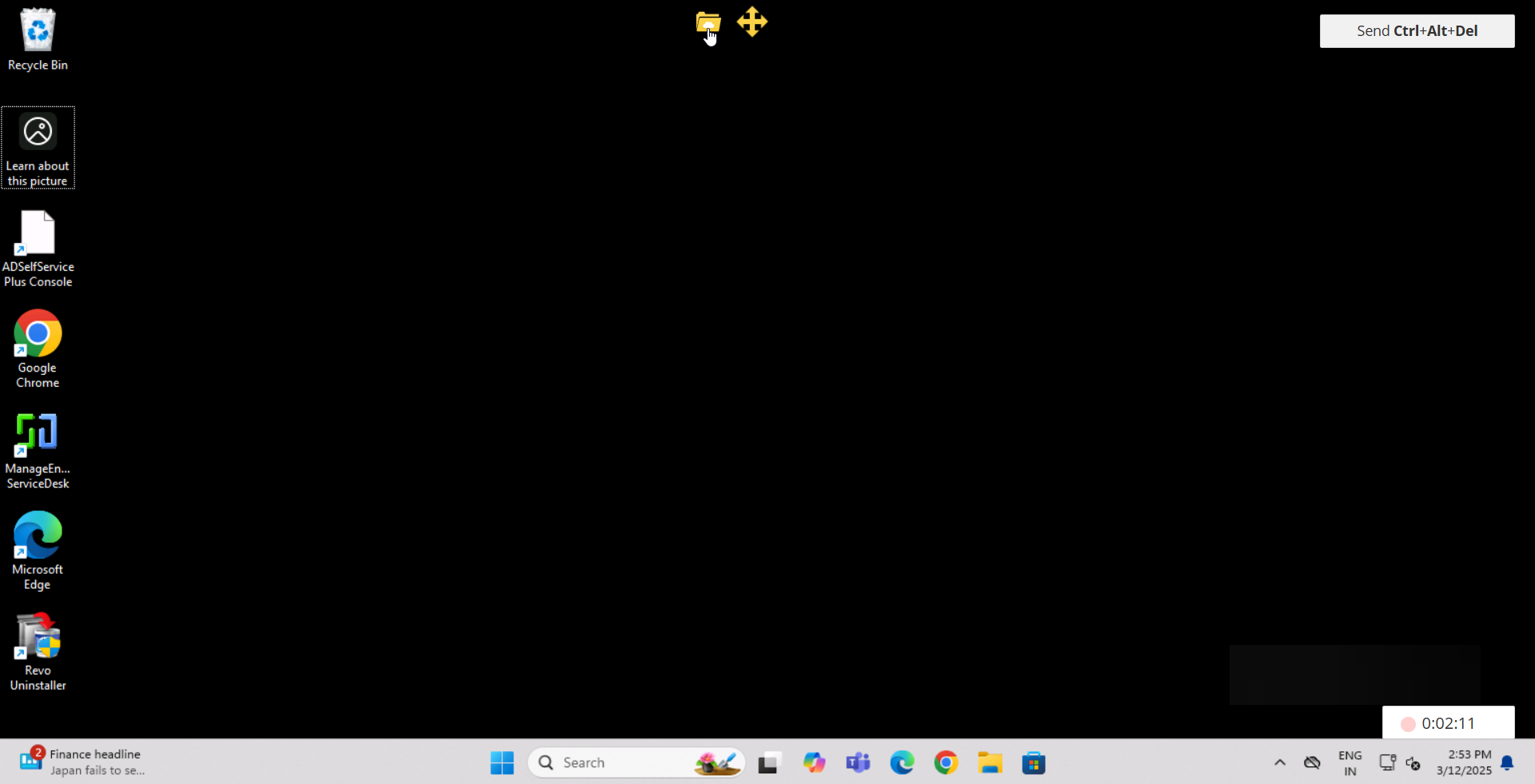This screenshot has width=1535, height=784.
Task: Open ADSelfService Plus Console shortcut
Action: coord(37,249)
